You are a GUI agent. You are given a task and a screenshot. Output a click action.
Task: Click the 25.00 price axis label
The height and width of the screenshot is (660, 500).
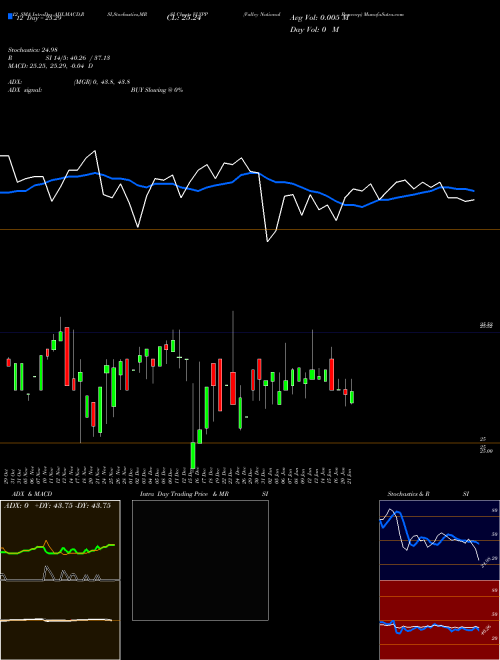click(x=486, y=451)
